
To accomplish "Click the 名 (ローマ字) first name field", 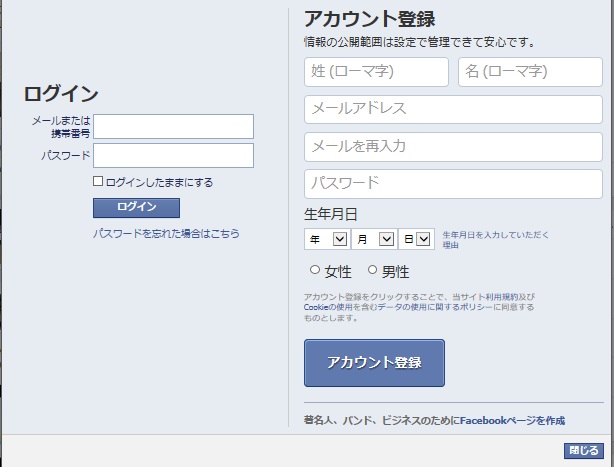I will pyautogui.click(x=530, y=72).
